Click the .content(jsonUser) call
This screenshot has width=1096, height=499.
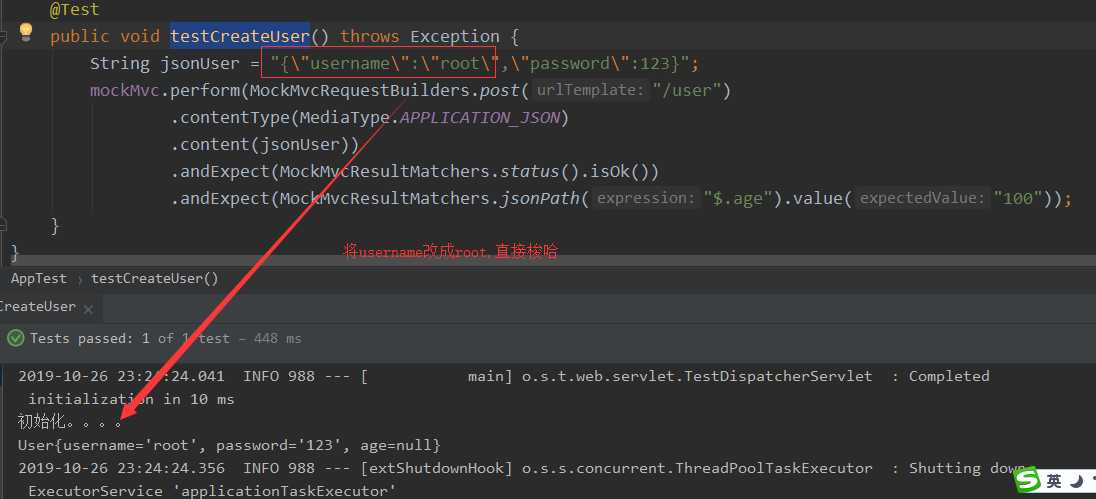coord(265,145)
